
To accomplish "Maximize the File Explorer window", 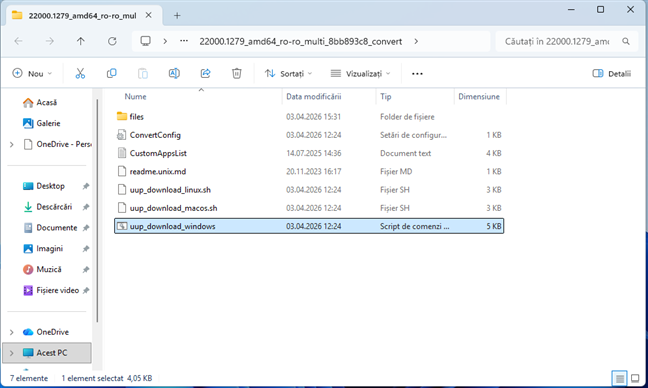I will 600,9.
